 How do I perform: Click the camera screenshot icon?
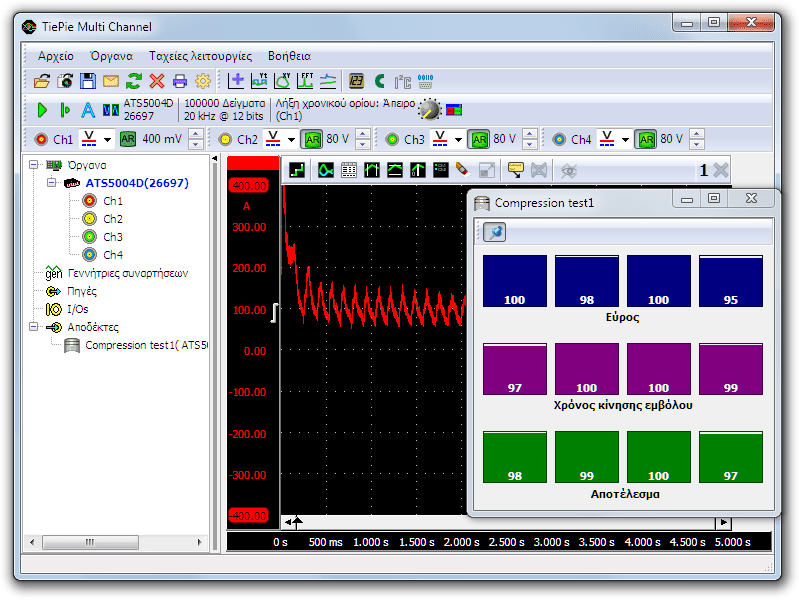pyautogui.click(x=65, y=81)
